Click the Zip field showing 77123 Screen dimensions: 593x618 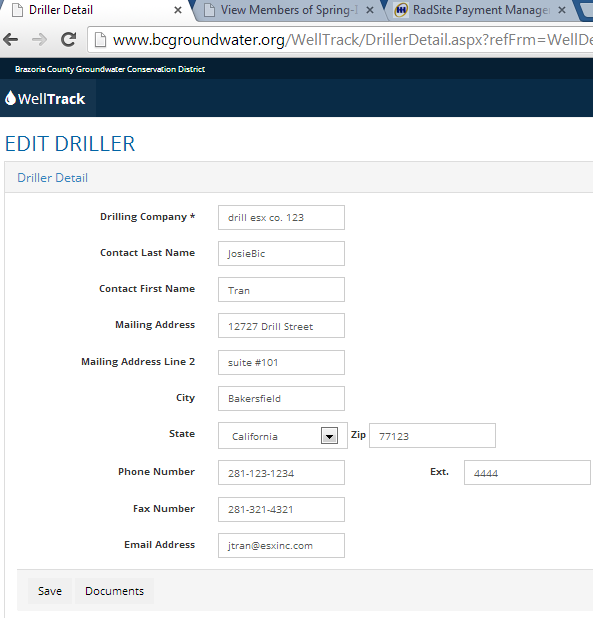tap(432, 436)
